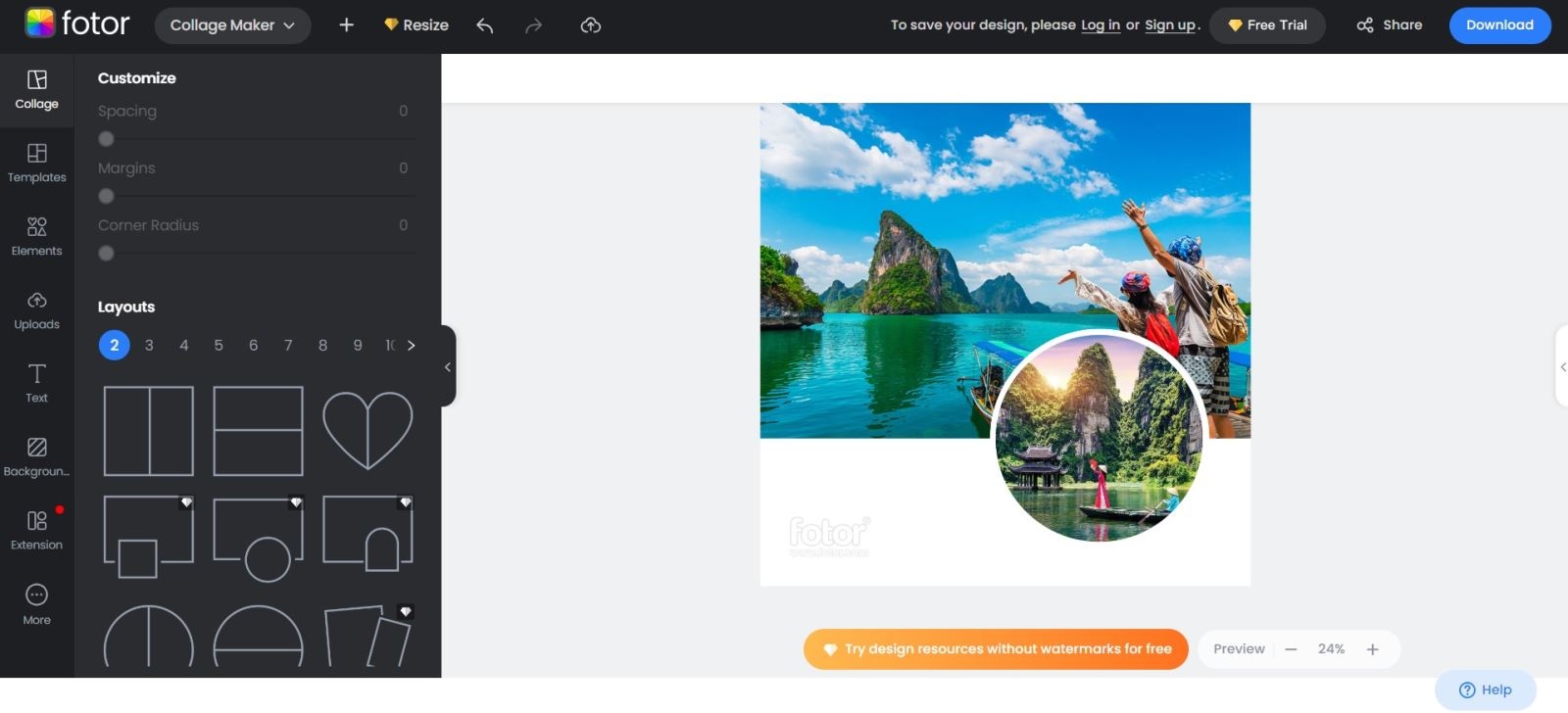Viewport: 1568px width, 713px height.
Task: Select layout count 9
Action: pyautogui.click(x=358, y=345)
